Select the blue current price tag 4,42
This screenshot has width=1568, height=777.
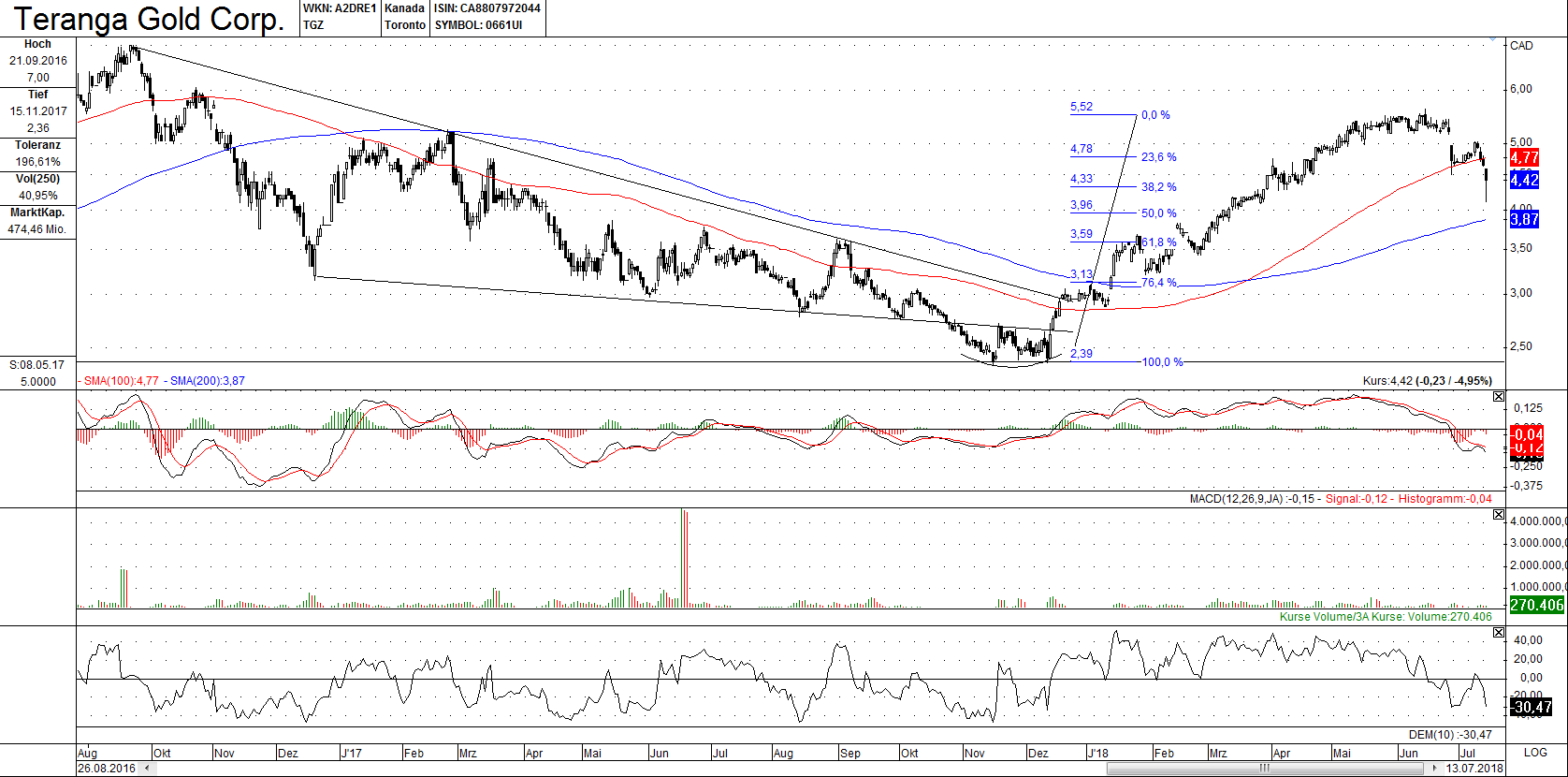1524,180
